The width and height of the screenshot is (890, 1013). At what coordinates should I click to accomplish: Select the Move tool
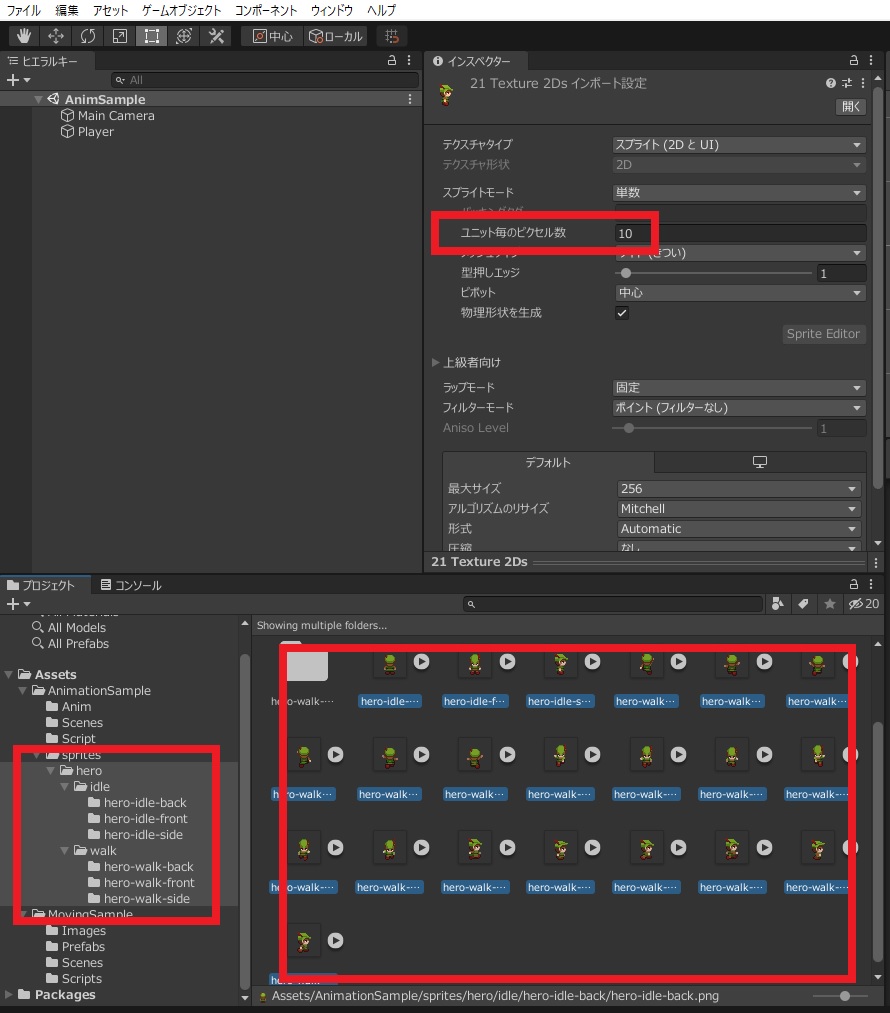tap(56, 36)
